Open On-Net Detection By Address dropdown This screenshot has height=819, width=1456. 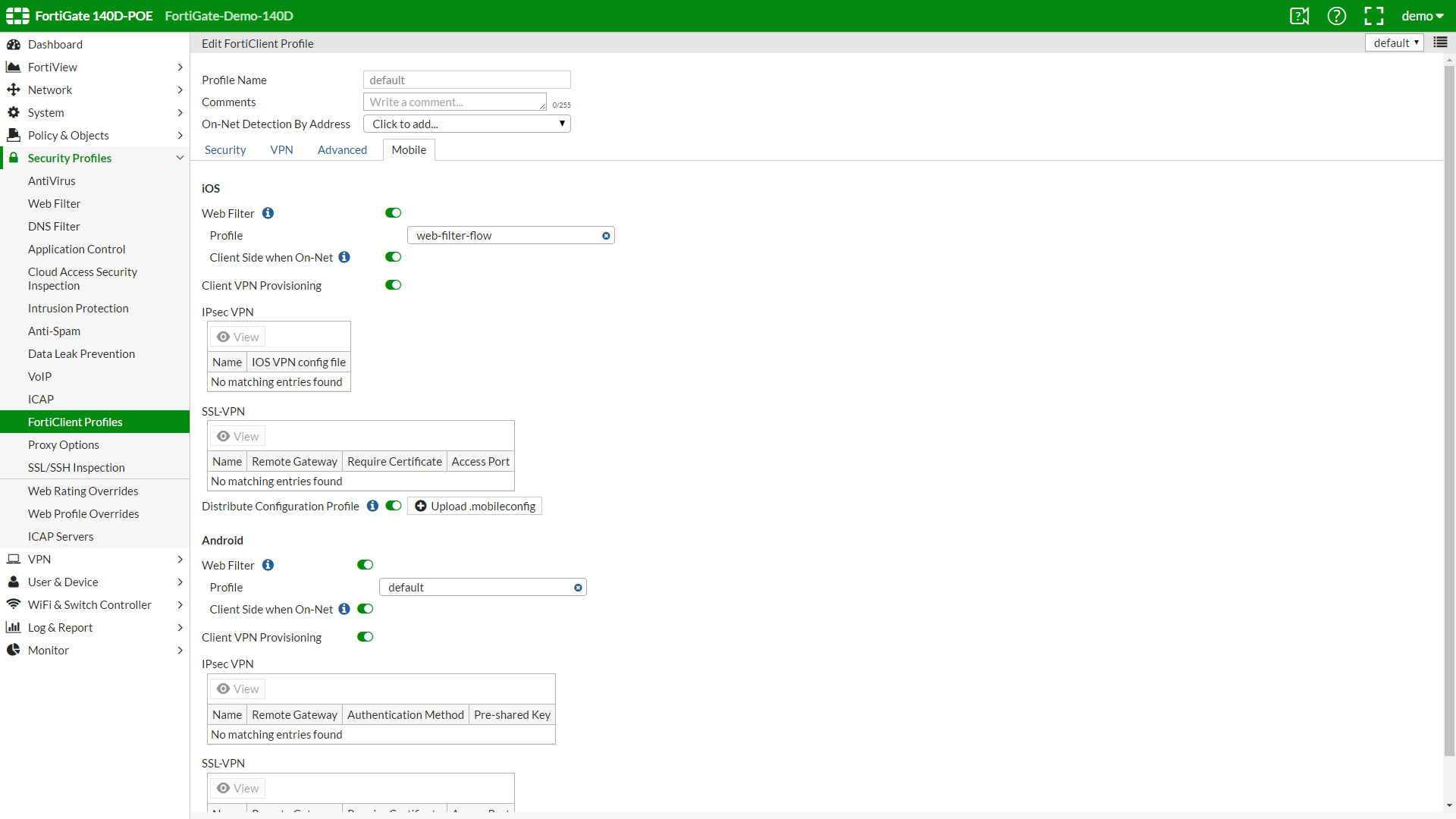coord(466,124)
